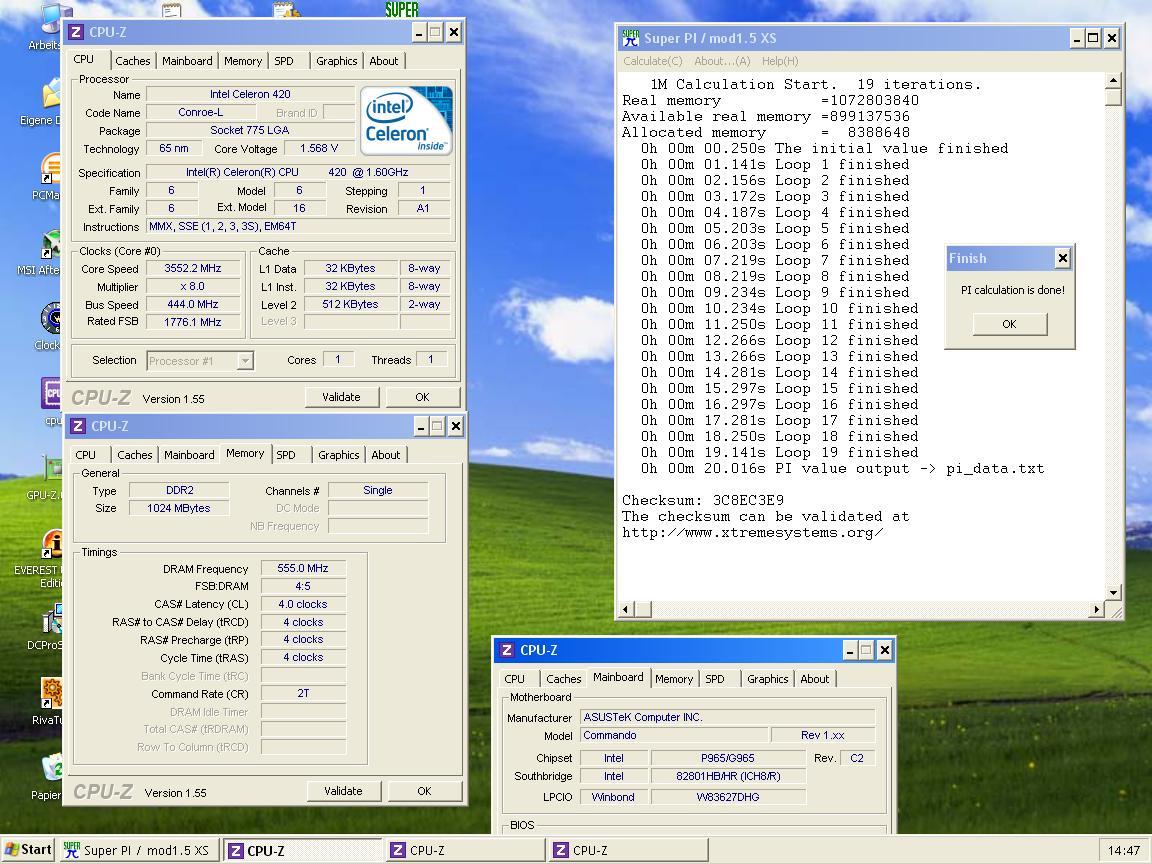Viewport: 1152px width, 864px height.
Task: Click the FSB:DRAM value 4:5
Action: click(x=303, y=586)
